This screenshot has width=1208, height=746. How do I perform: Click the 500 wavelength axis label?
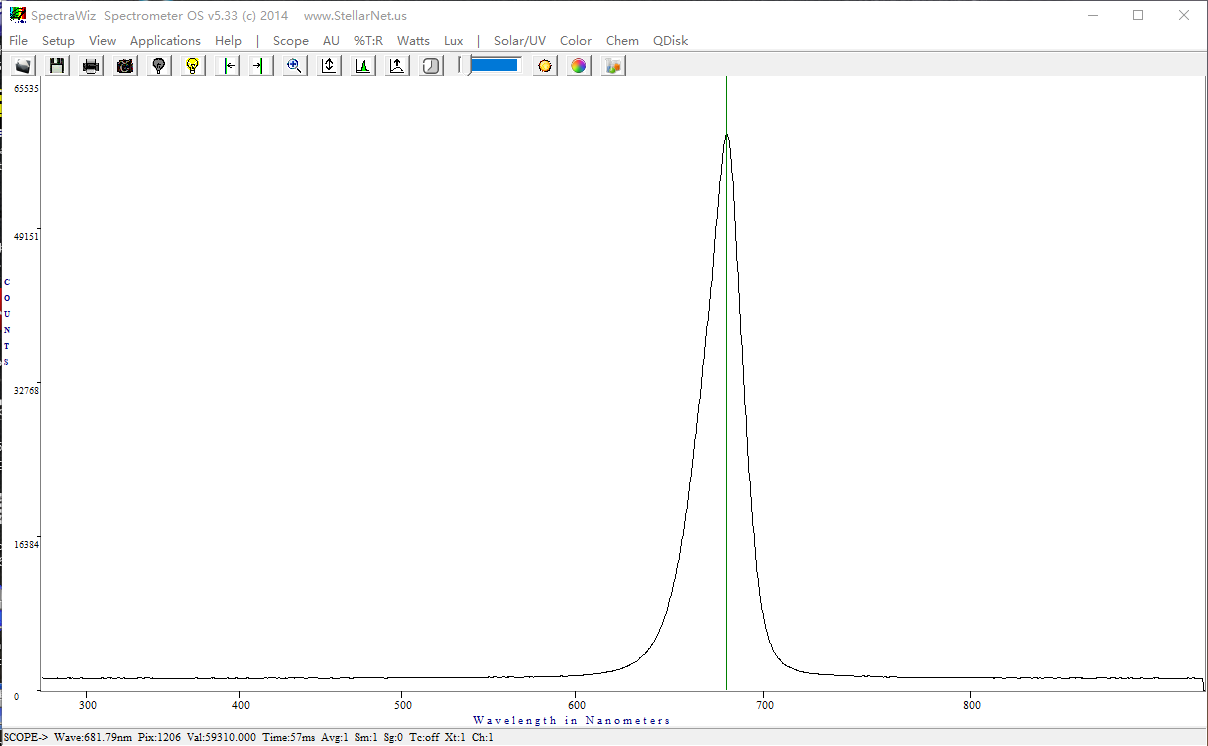tap(401, 705)
